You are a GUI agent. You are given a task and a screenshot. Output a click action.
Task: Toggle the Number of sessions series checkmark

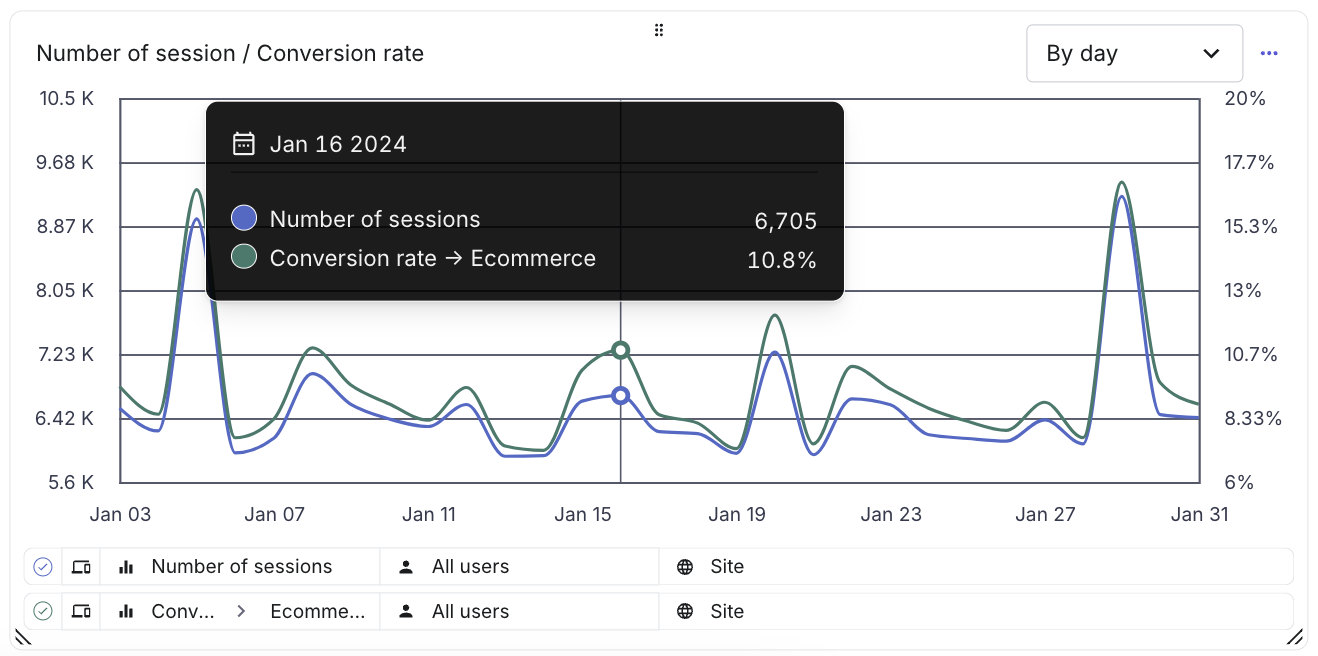pos(43,567)
